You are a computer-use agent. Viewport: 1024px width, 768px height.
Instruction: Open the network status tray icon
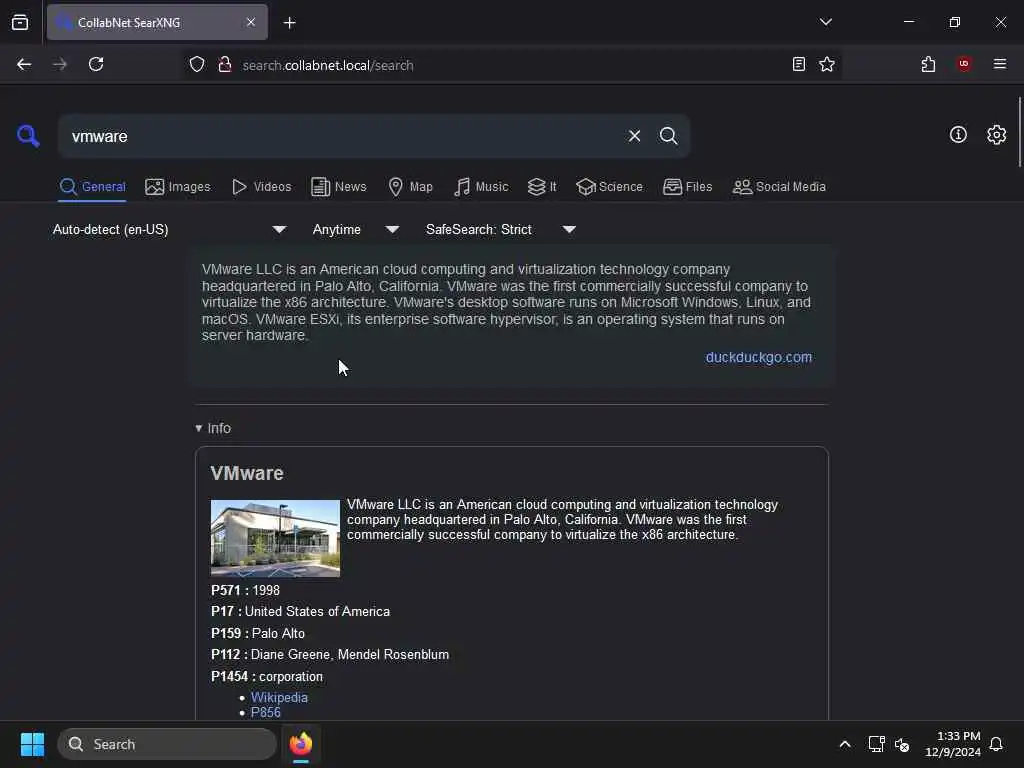876,744
